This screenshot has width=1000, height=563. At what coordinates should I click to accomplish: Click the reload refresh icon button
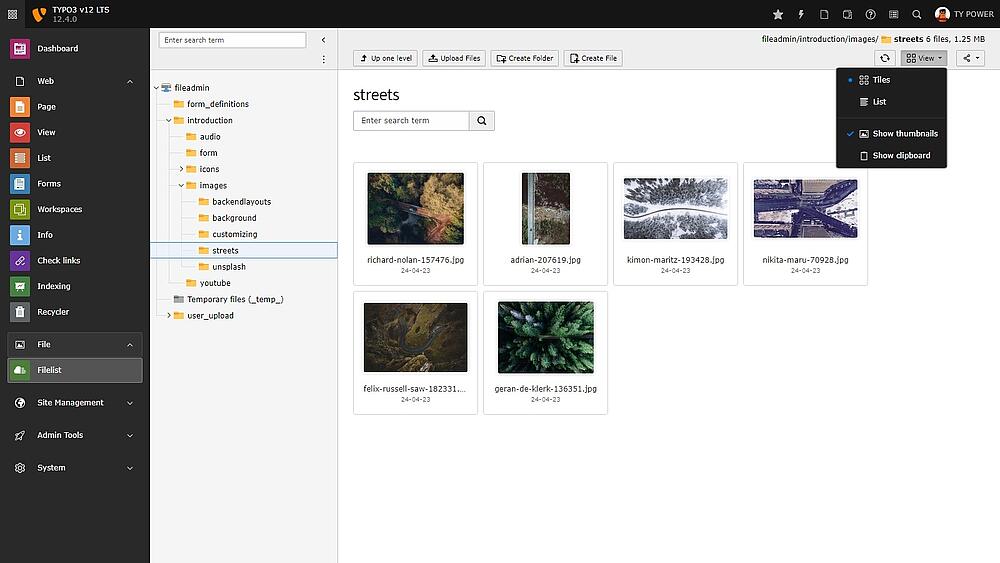point(884,58)
